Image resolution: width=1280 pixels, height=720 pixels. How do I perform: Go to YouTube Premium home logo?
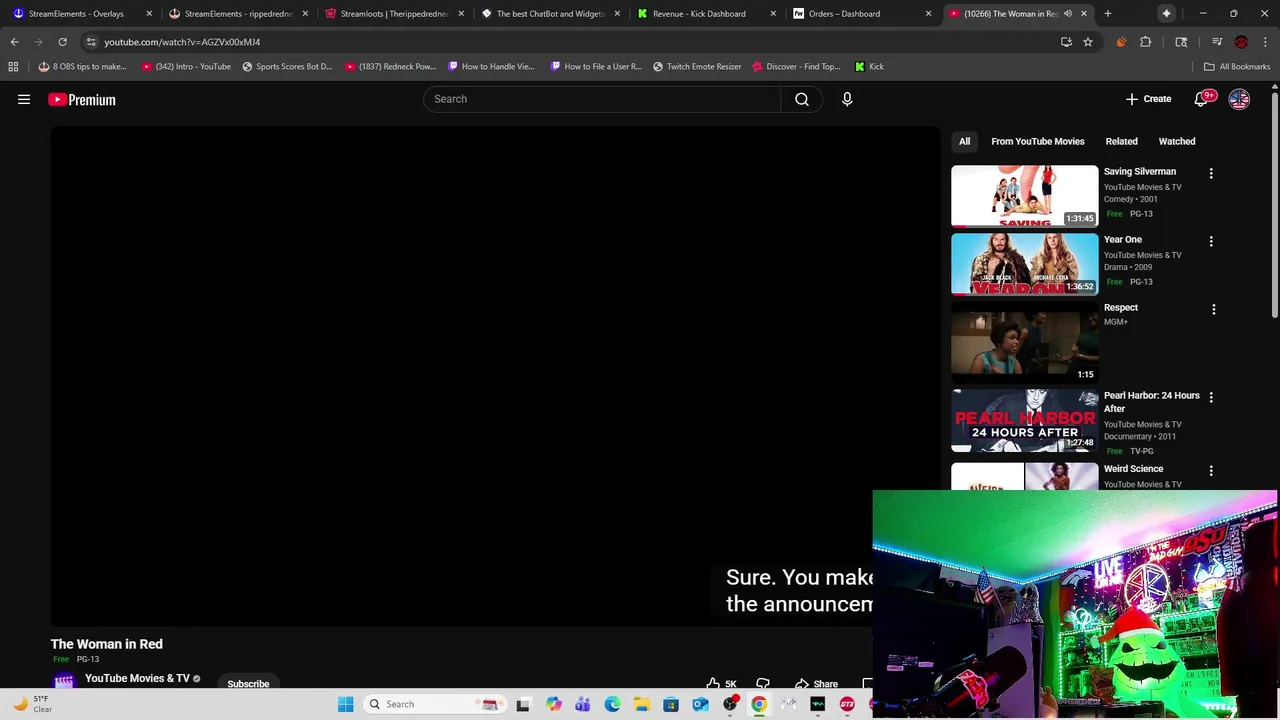click(82, 99)
